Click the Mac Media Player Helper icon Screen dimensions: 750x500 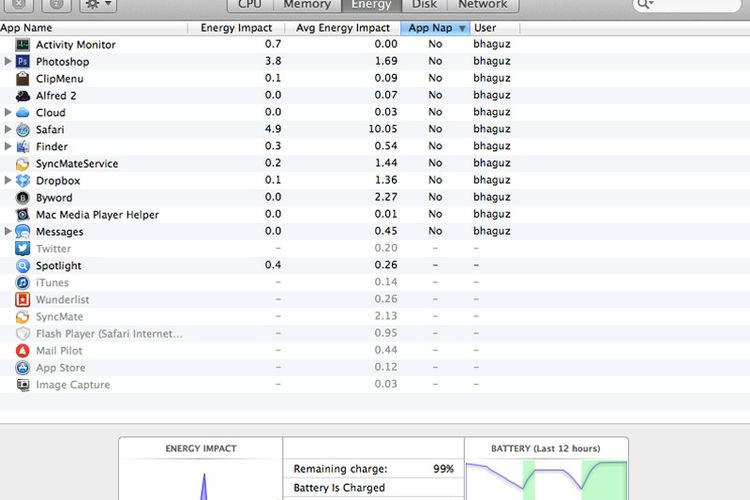coord(22,215)
